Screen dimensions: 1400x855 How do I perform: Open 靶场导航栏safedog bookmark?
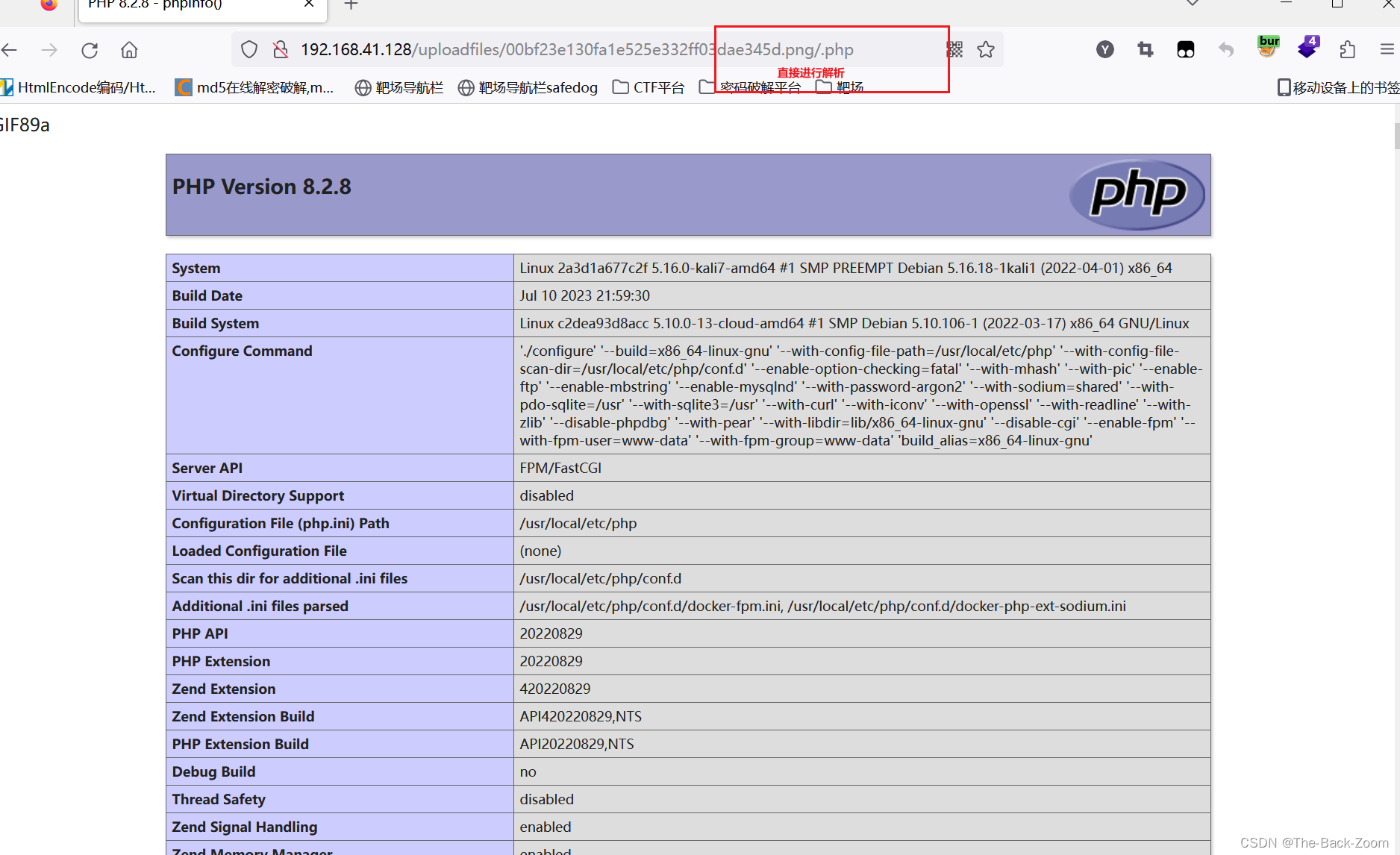point(528,88)
